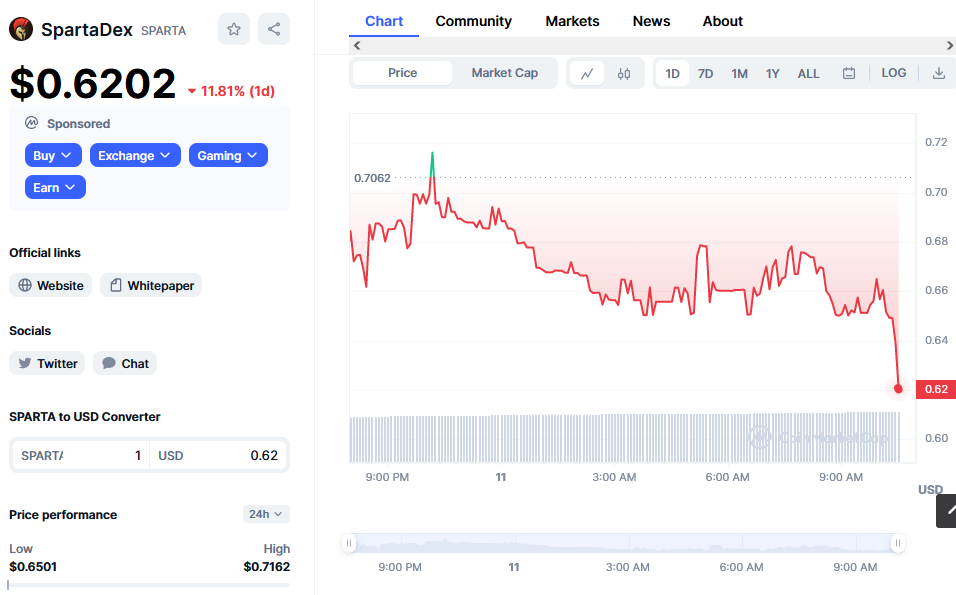Image resolution: width=956 pixels, height=595 pixels.
Task: Switch to candlestick chart icon
Action: click(x=624, y=74)
